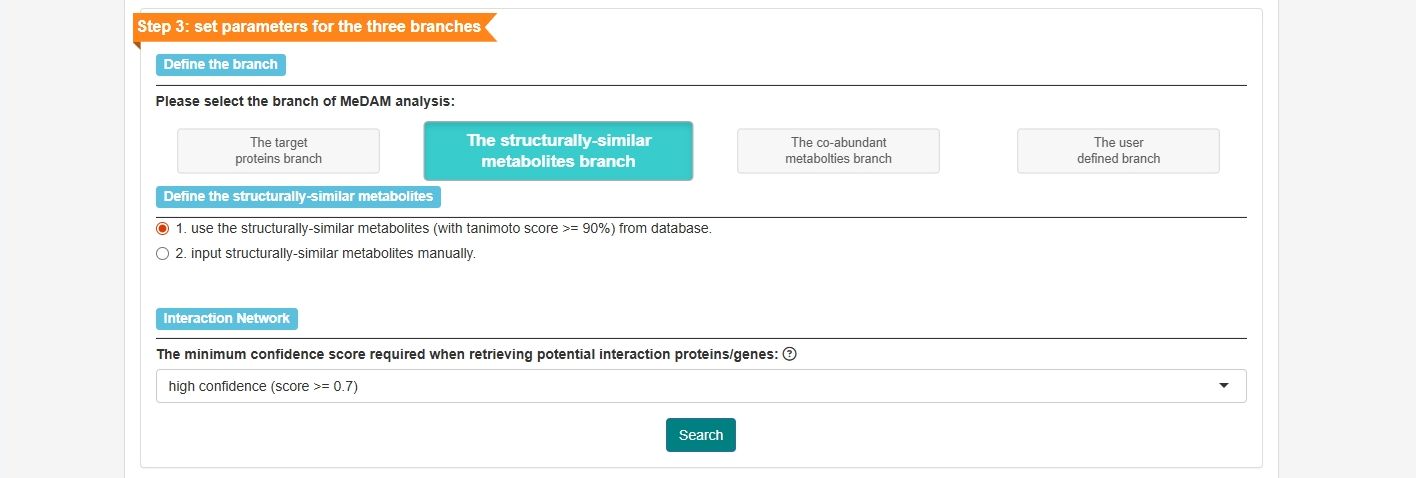Viewport: 1416px width, 478px height.
Task: Choose the target proteins branch
Action: 279,151
